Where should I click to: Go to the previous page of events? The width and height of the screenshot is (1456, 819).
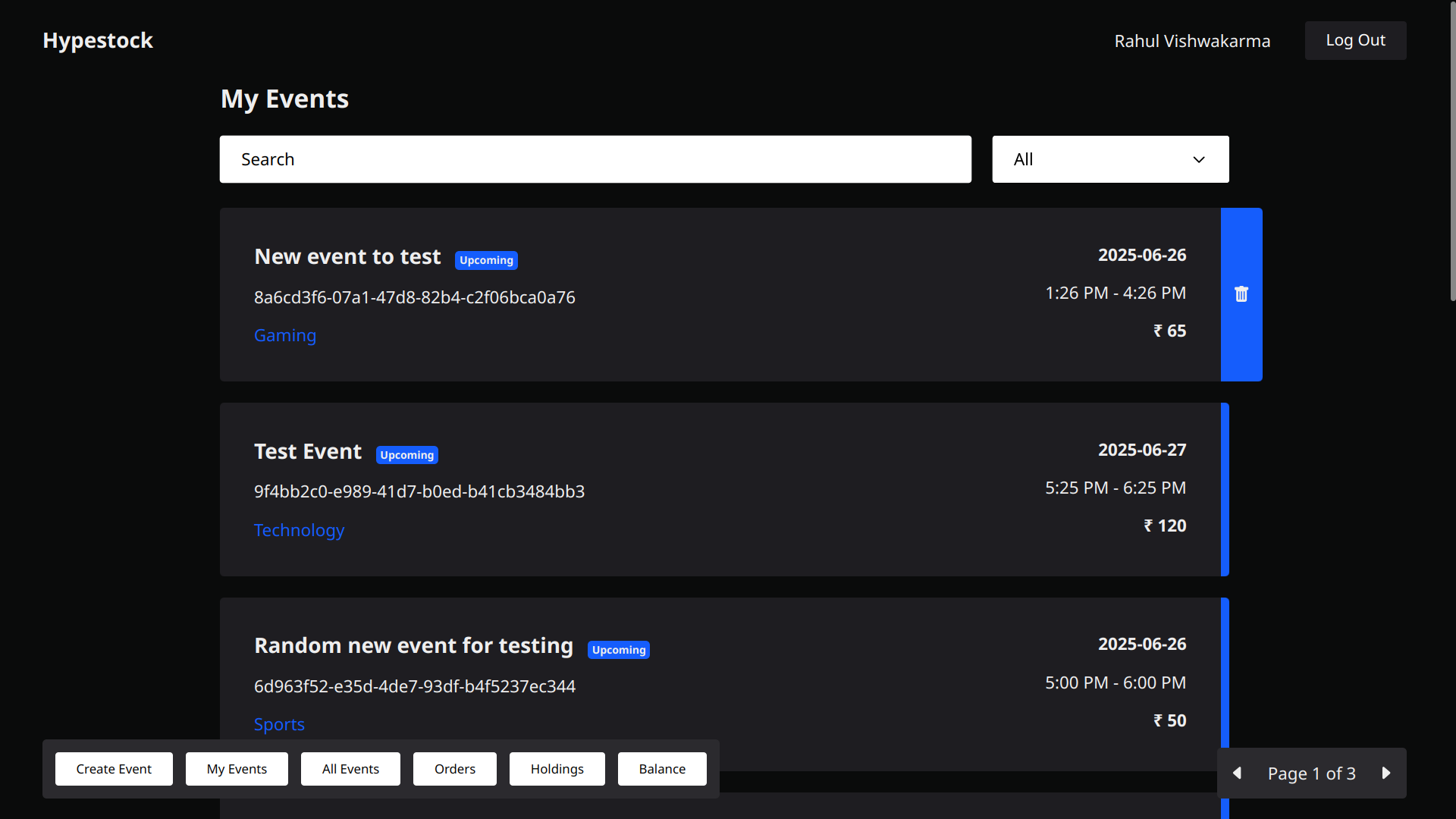click(1238, 773)
